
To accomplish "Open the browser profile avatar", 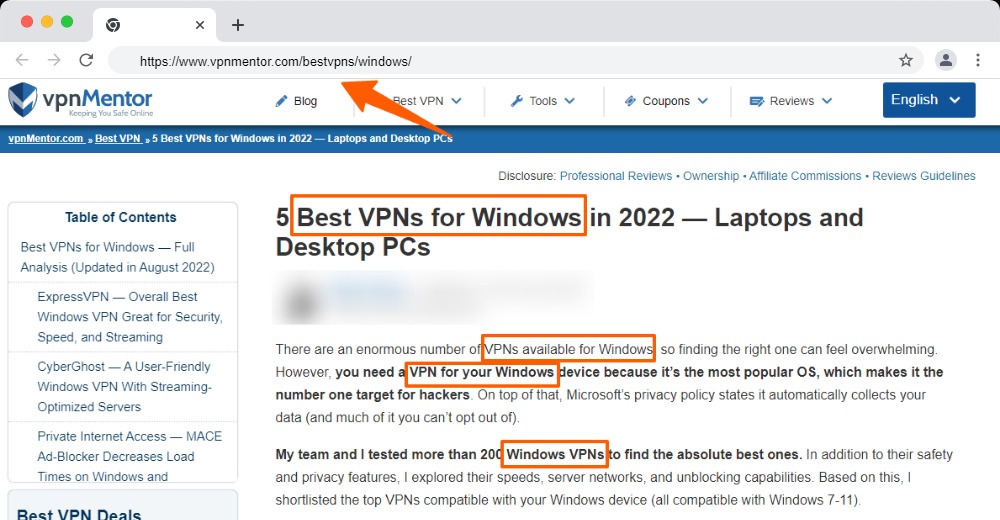I will click(946, 60).
